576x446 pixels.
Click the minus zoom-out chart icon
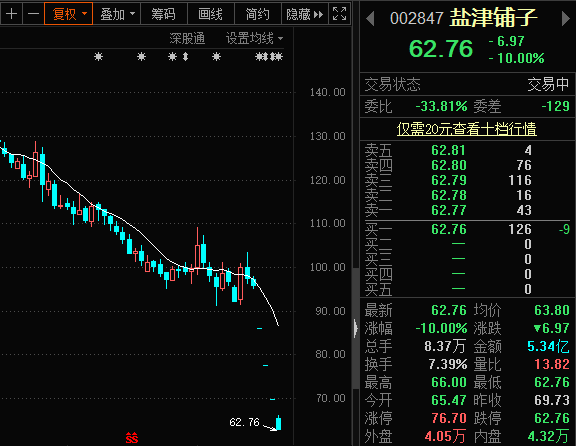coord(33,14)
